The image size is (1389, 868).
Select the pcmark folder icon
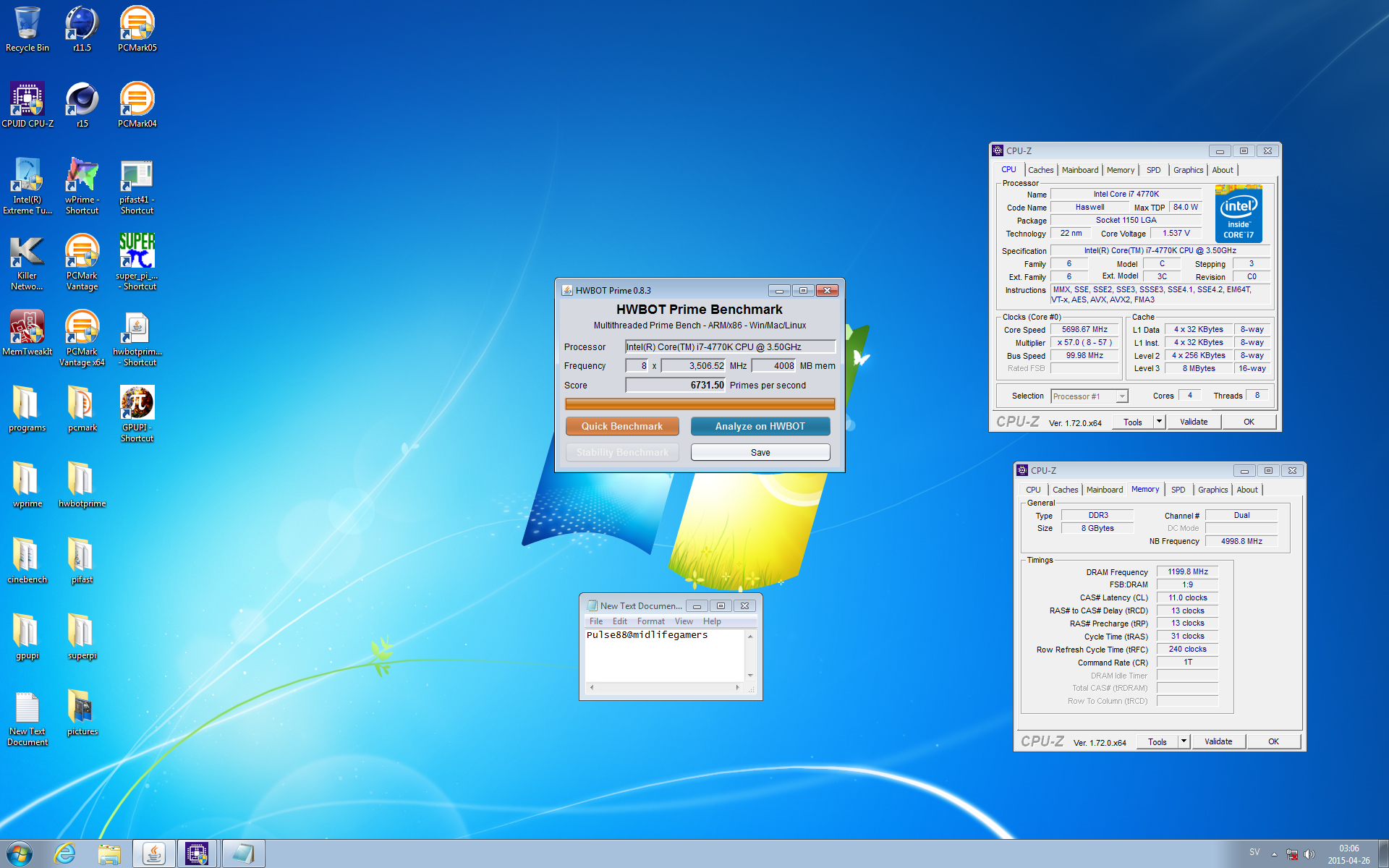click(82, 409)
